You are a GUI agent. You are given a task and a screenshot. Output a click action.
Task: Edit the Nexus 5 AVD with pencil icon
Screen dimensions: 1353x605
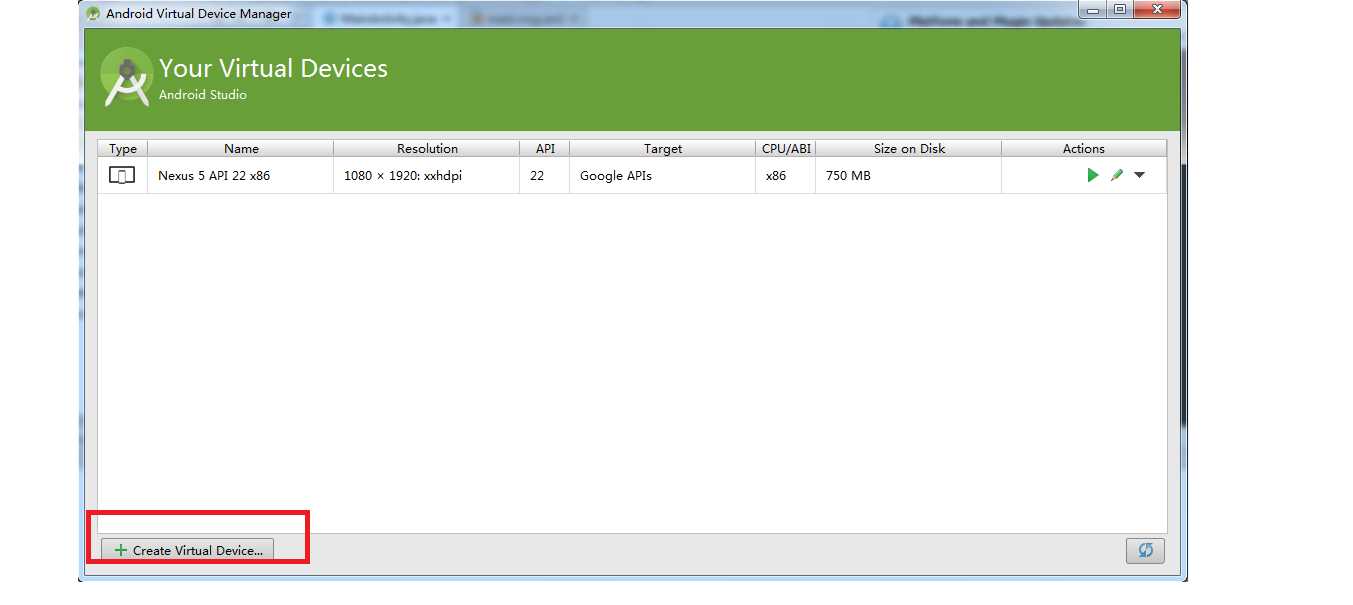[x=1117, y=175]
